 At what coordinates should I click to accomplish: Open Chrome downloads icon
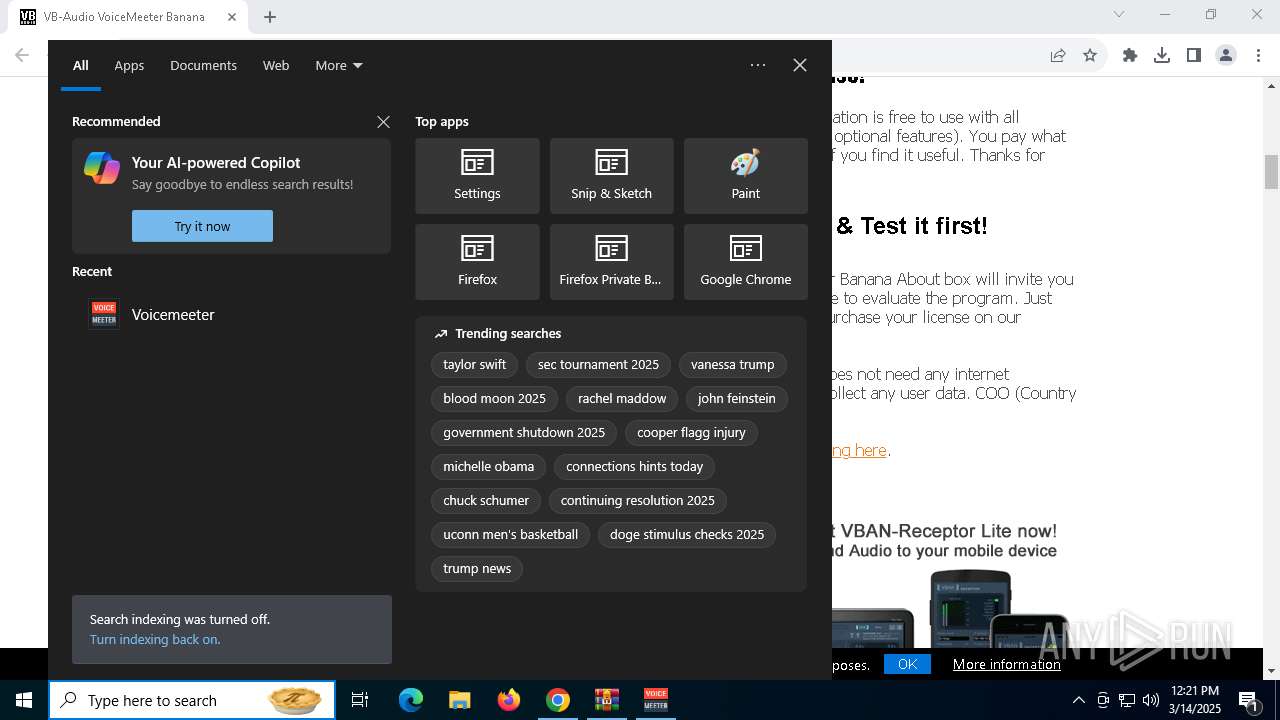pyautogui.click(x=1162, y=56)
